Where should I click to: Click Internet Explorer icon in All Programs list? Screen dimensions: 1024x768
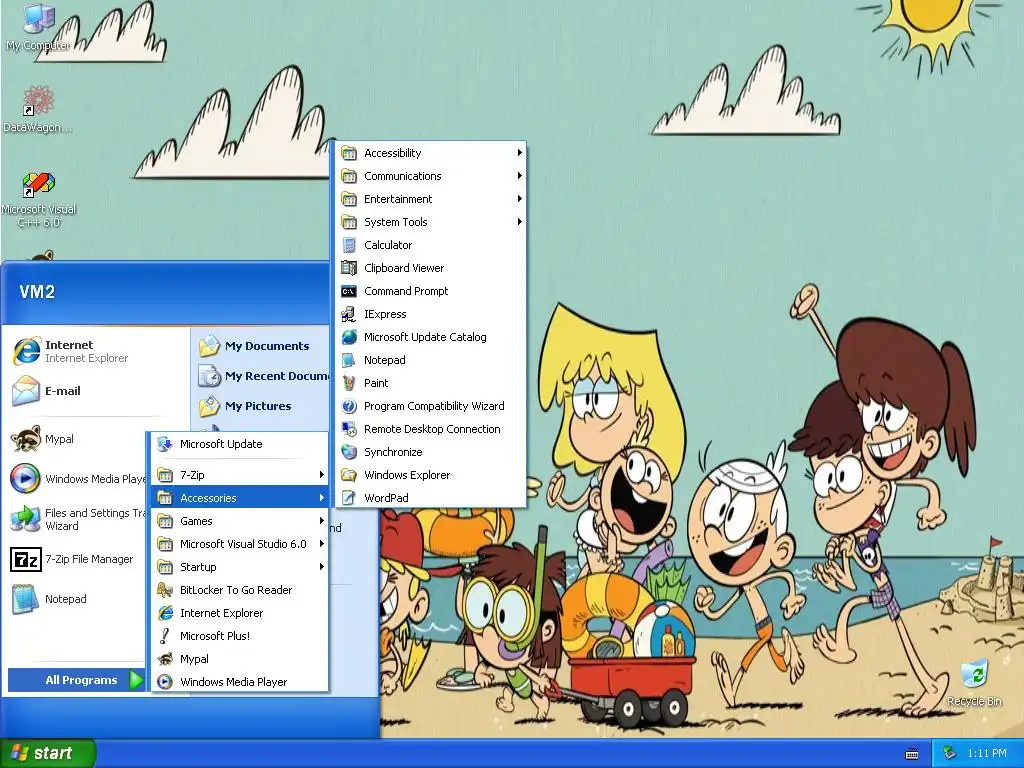tap(165, 613)
